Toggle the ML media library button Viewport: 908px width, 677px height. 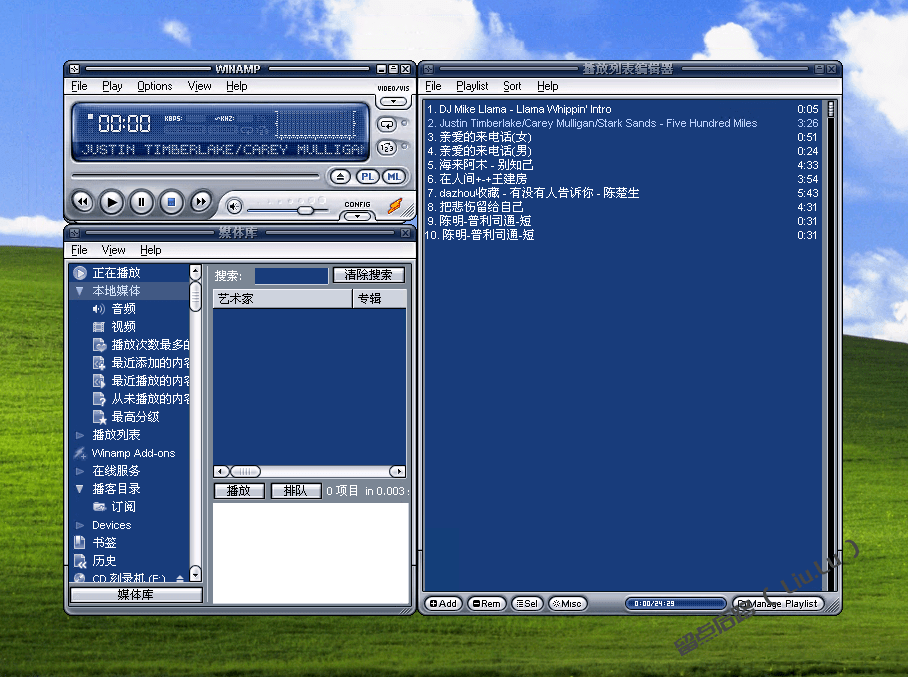click(394, 177)
